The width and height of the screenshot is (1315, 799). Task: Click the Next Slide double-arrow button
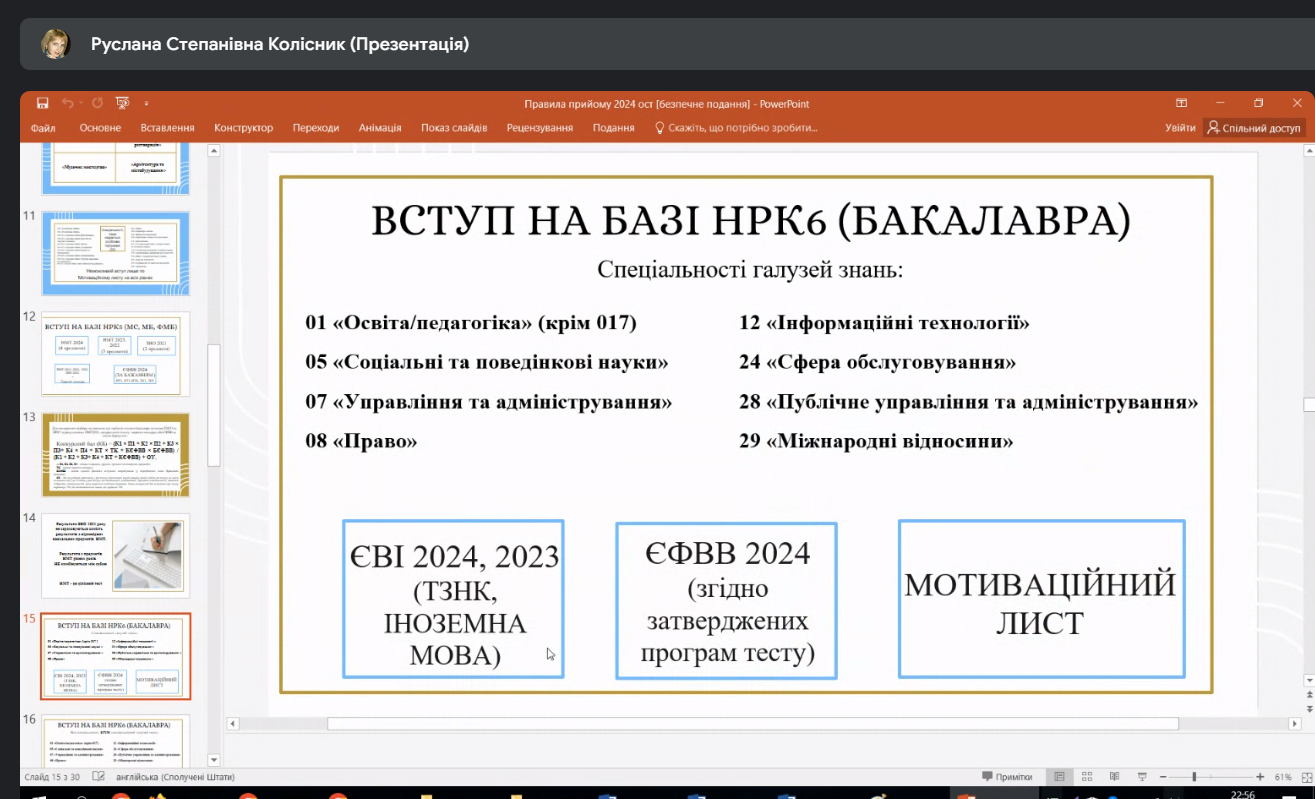click(1309, 709)
